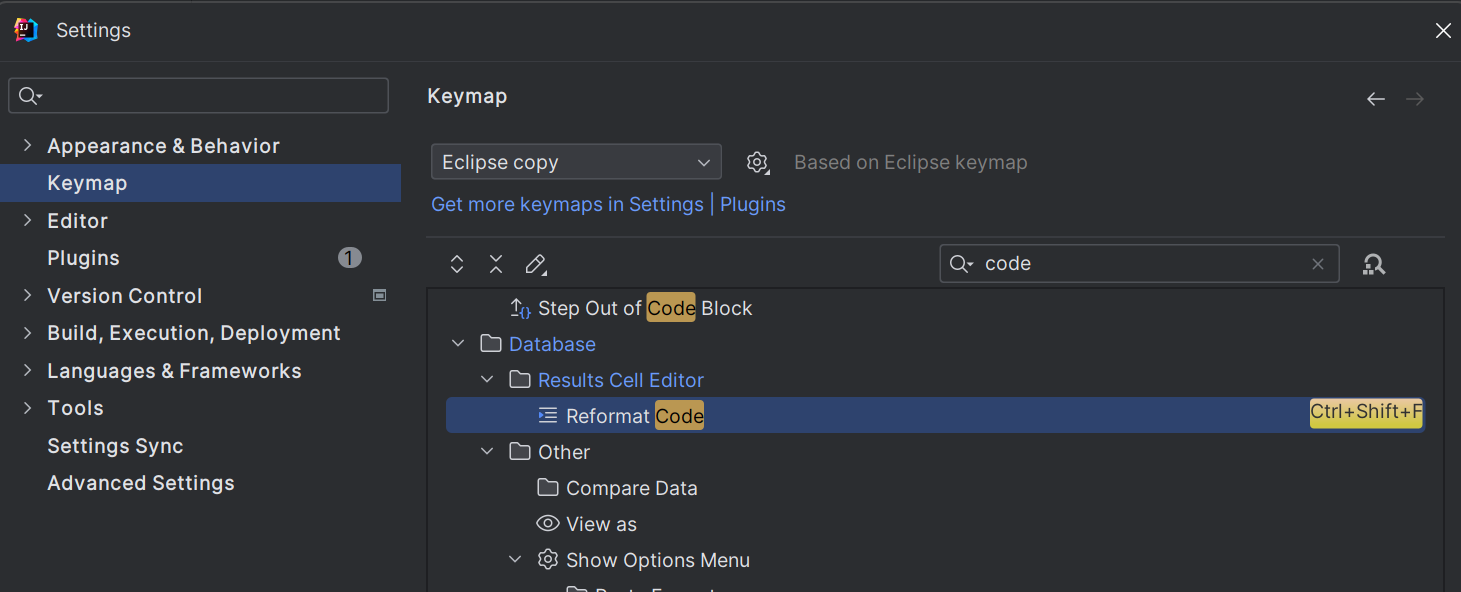Screen dimensions: 1461x592
Task: Open the Eclipse copy keymap dropdown
Action: pyautogui.click(x=576, y=162)
